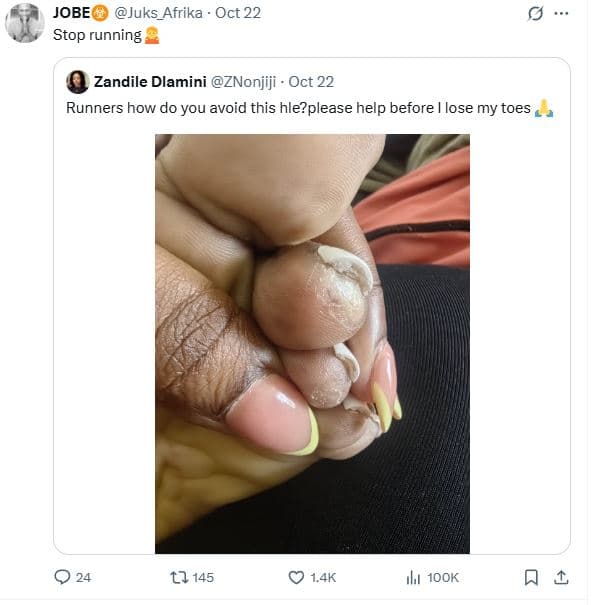The height and width of the screenshot is (605, 606).
Task: Open the JOBE display name link
Action: (70, 14)
